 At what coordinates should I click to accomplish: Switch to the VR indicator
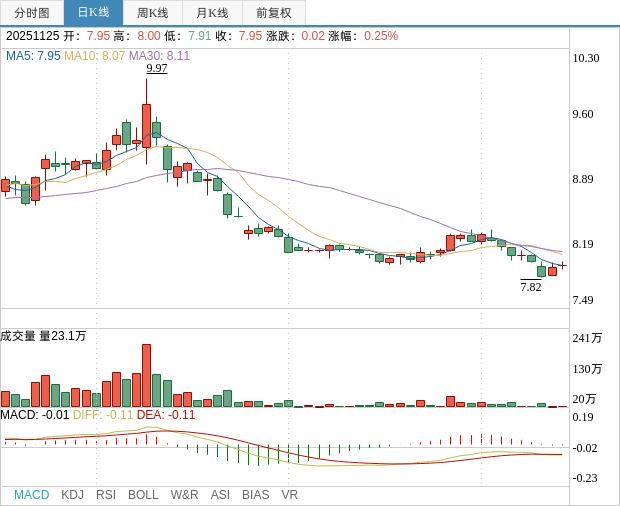click(289, 495)
